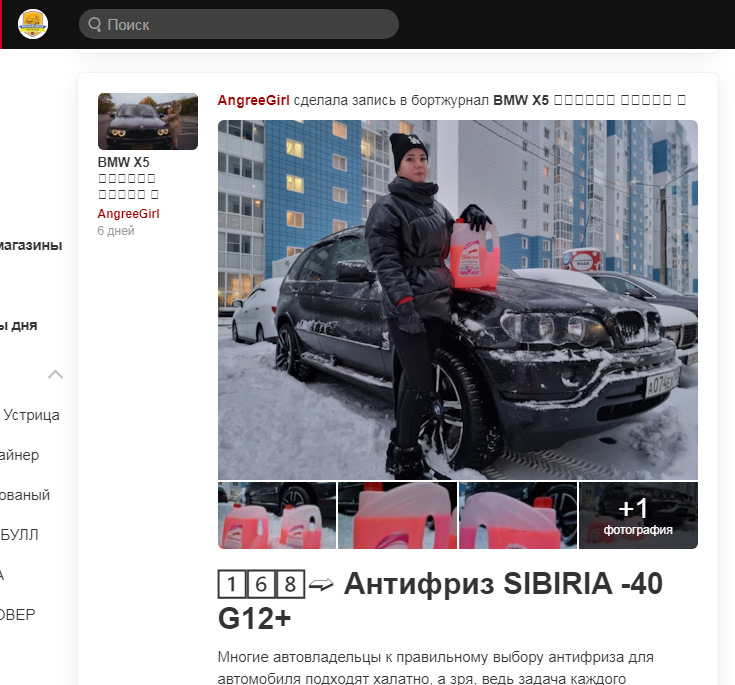Image resolution: width=735 pixels, height=685 pixels.
Task: Focus the Поиск search field
Action: pyautogui.click(x=239, y=24)
